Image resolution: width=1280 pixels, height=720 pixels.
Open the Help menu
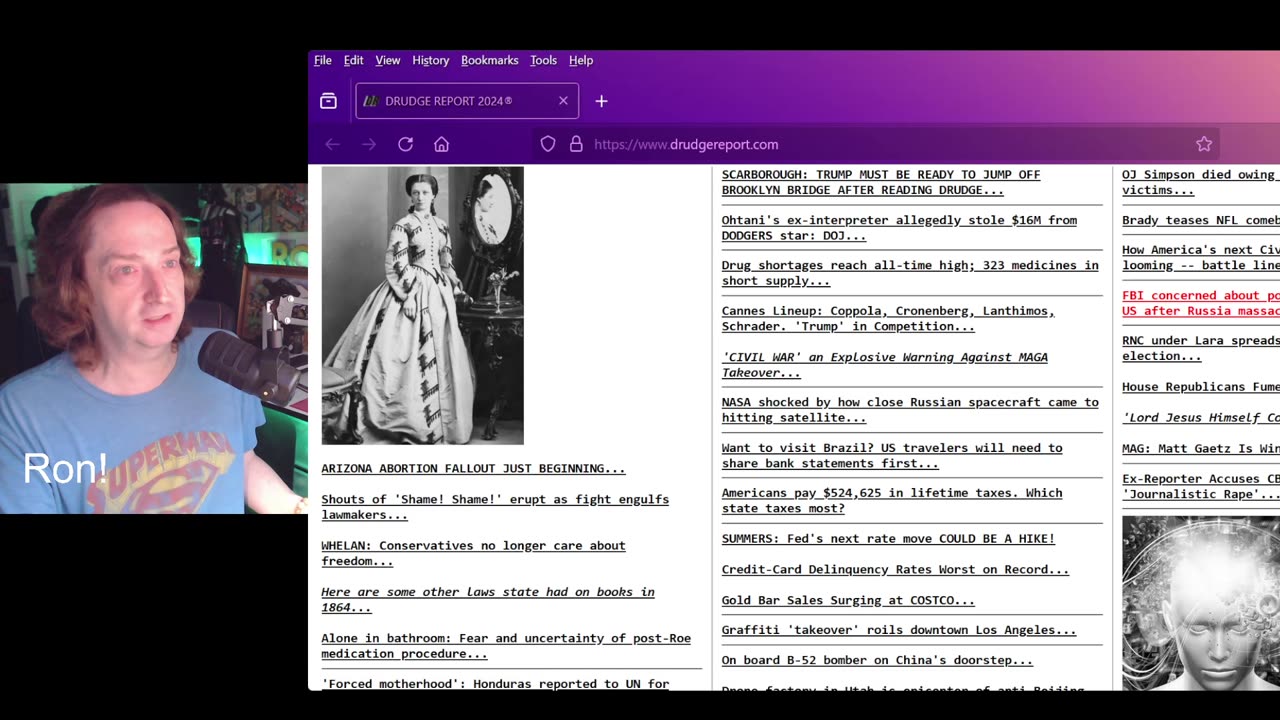pos(581,60)
